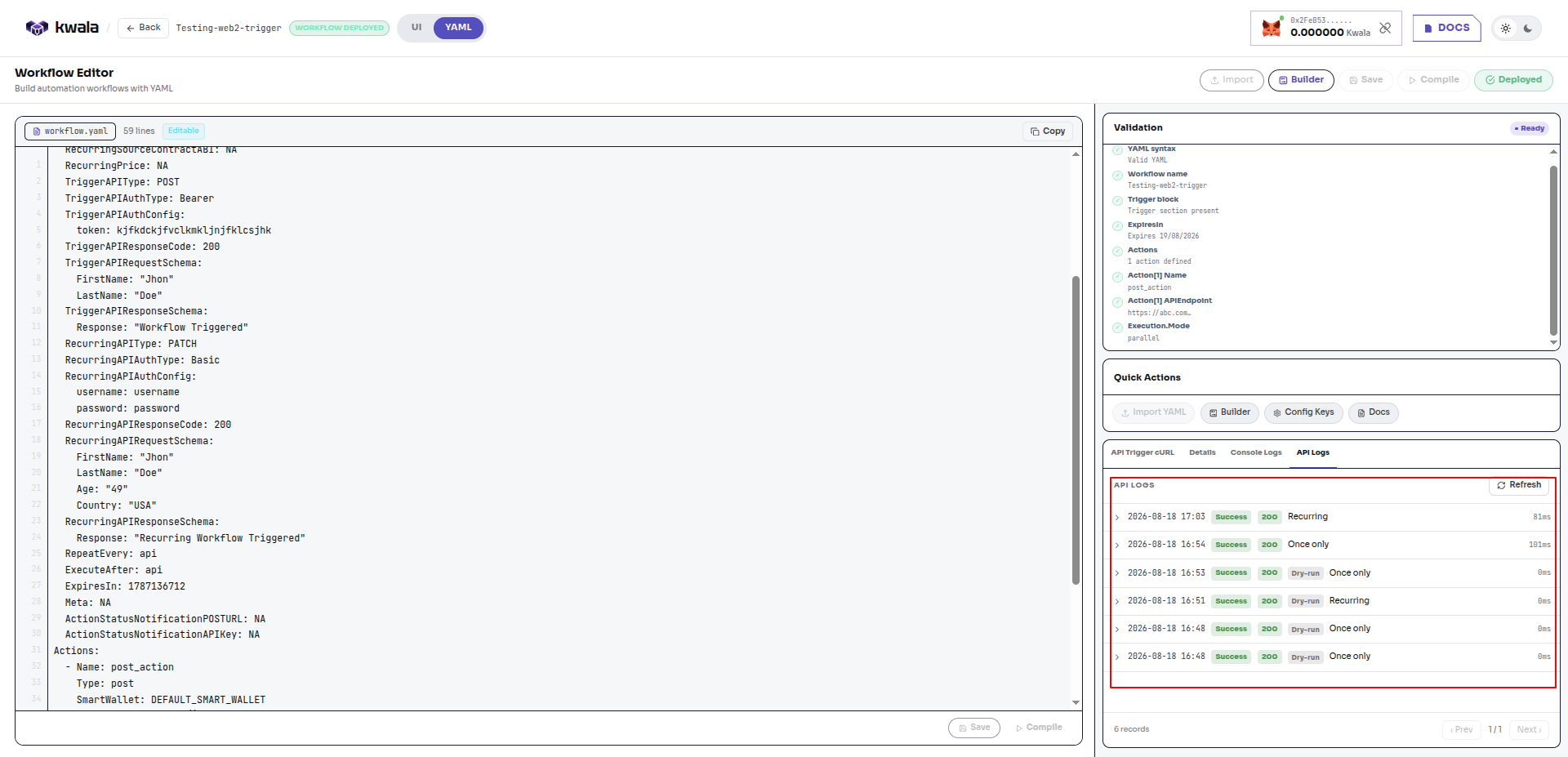This screenshot has width=1568, height=757.
Task: Click Trigger block validation check icon
Action: [1117, 201]
